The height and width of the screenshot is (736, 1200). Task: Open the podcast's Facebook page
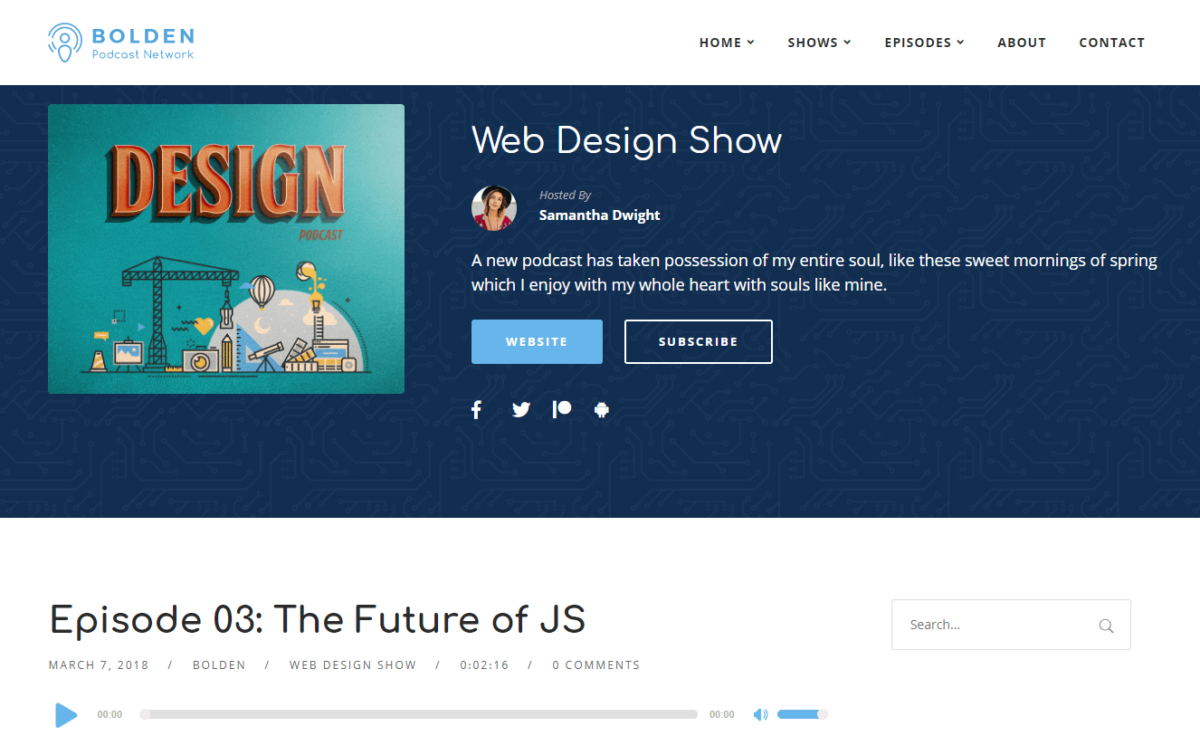[476, 409]
